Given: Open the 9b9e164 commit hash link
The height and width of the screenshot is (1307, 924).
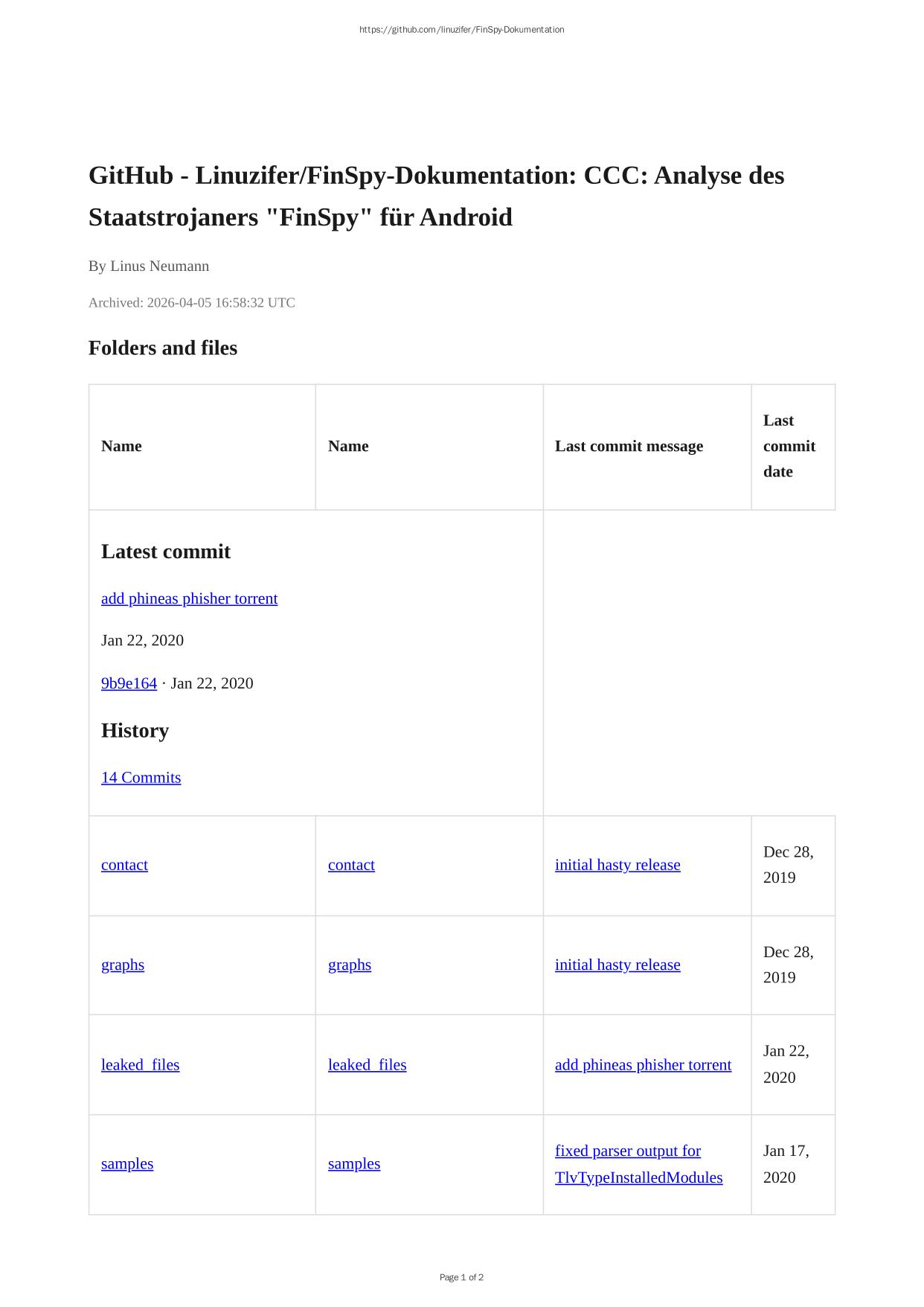Looking at the screenshot, I should pos(129,683).
